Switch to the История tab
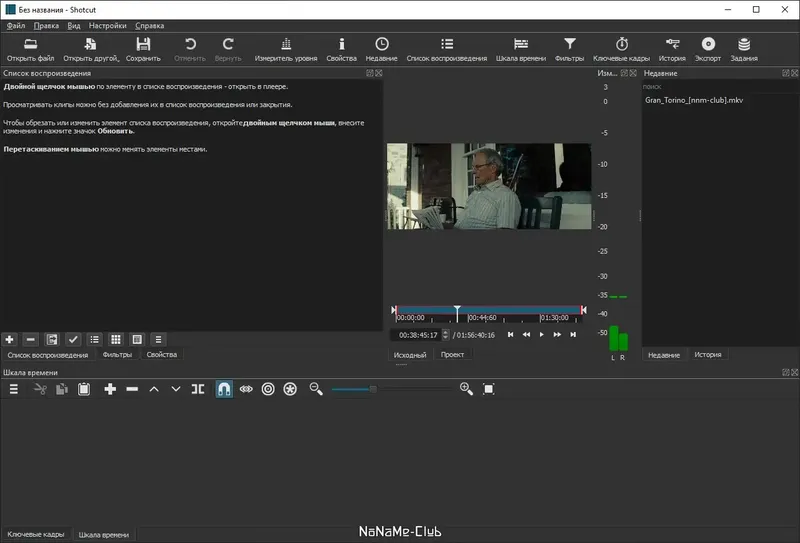Screen dimensions: 800x543 point(708,355)
